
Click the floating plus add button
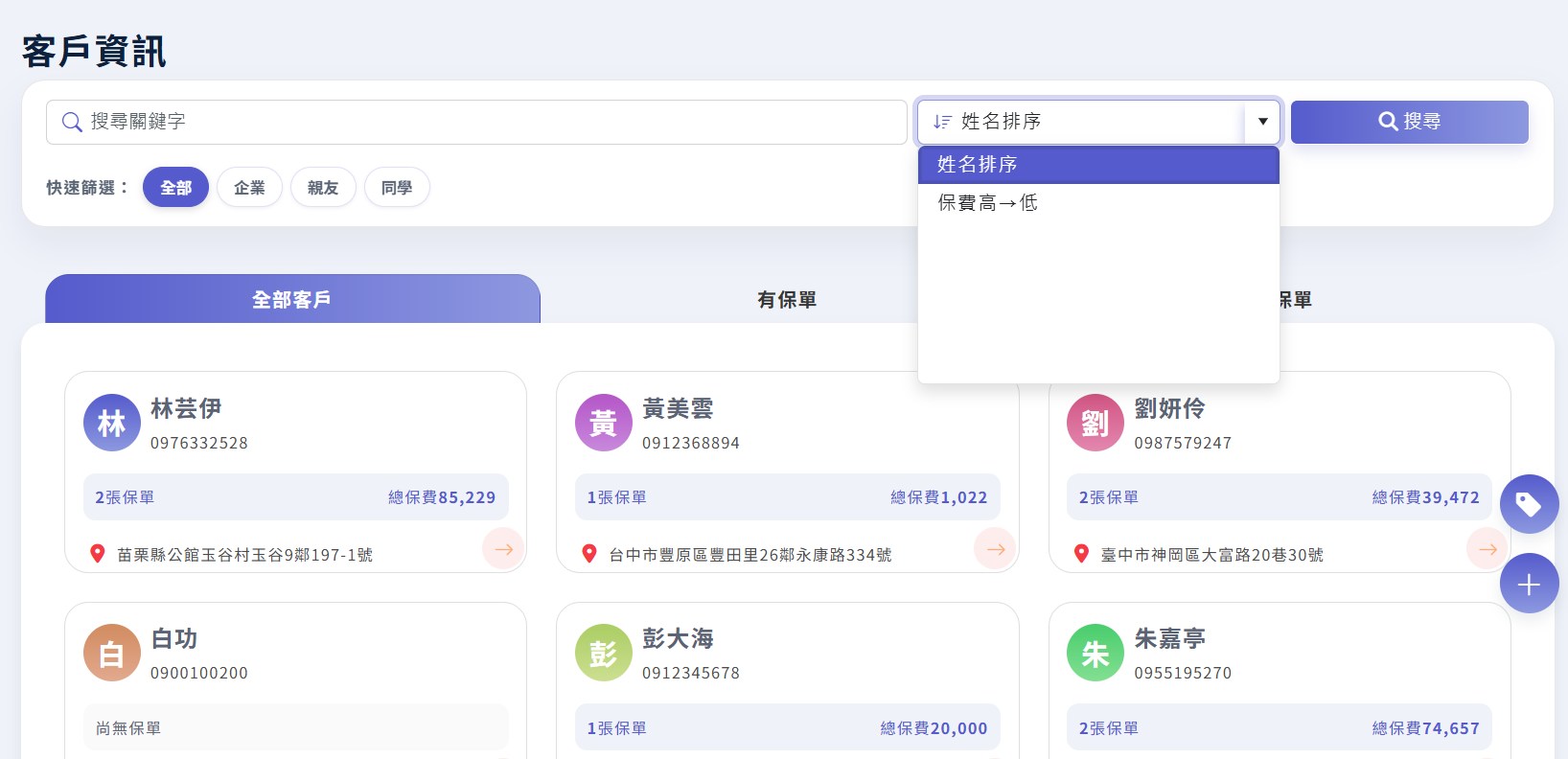(x=1529, y=584)
